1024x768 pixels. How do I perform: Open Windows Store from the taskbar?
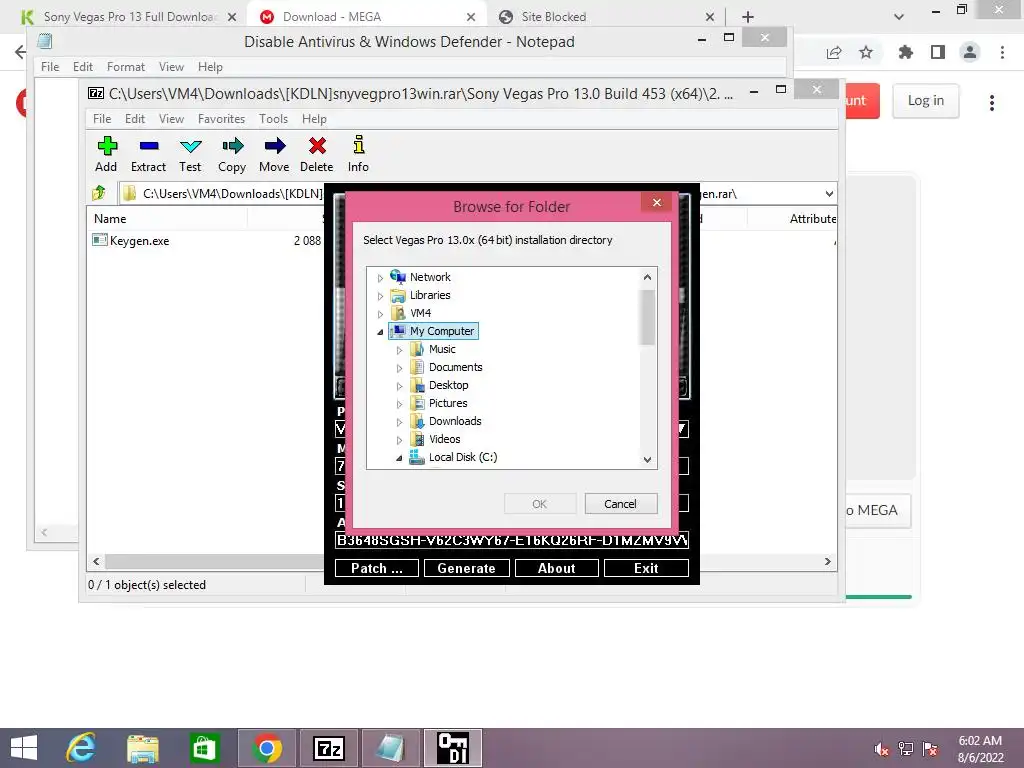[204, 748]
